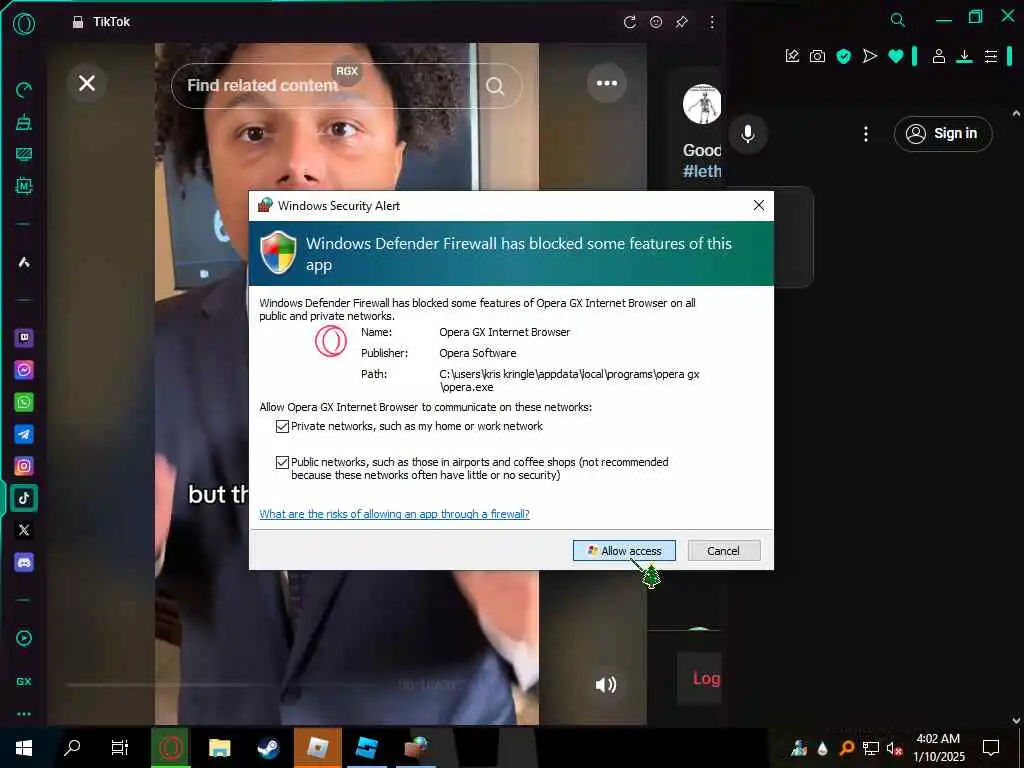Viewport: 1024px width, 768px height.
Task: Open TikTok panel's vertical three-dots menu
Action: pos(712,22)
